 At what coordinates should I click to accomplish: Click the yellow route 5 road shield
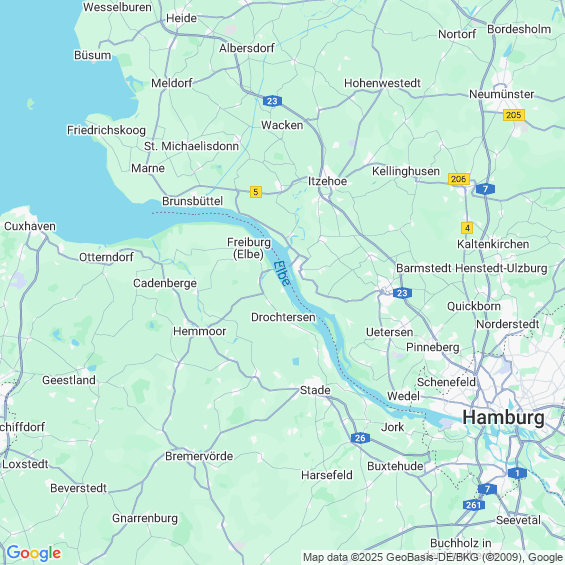pos(255,192)
